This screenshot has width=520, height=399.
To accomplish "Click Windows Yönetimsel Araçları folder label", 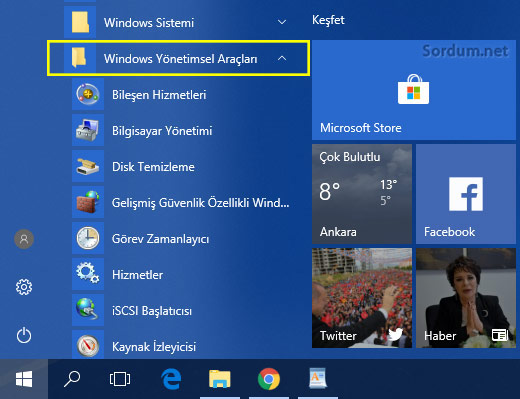I will [180, 59].
